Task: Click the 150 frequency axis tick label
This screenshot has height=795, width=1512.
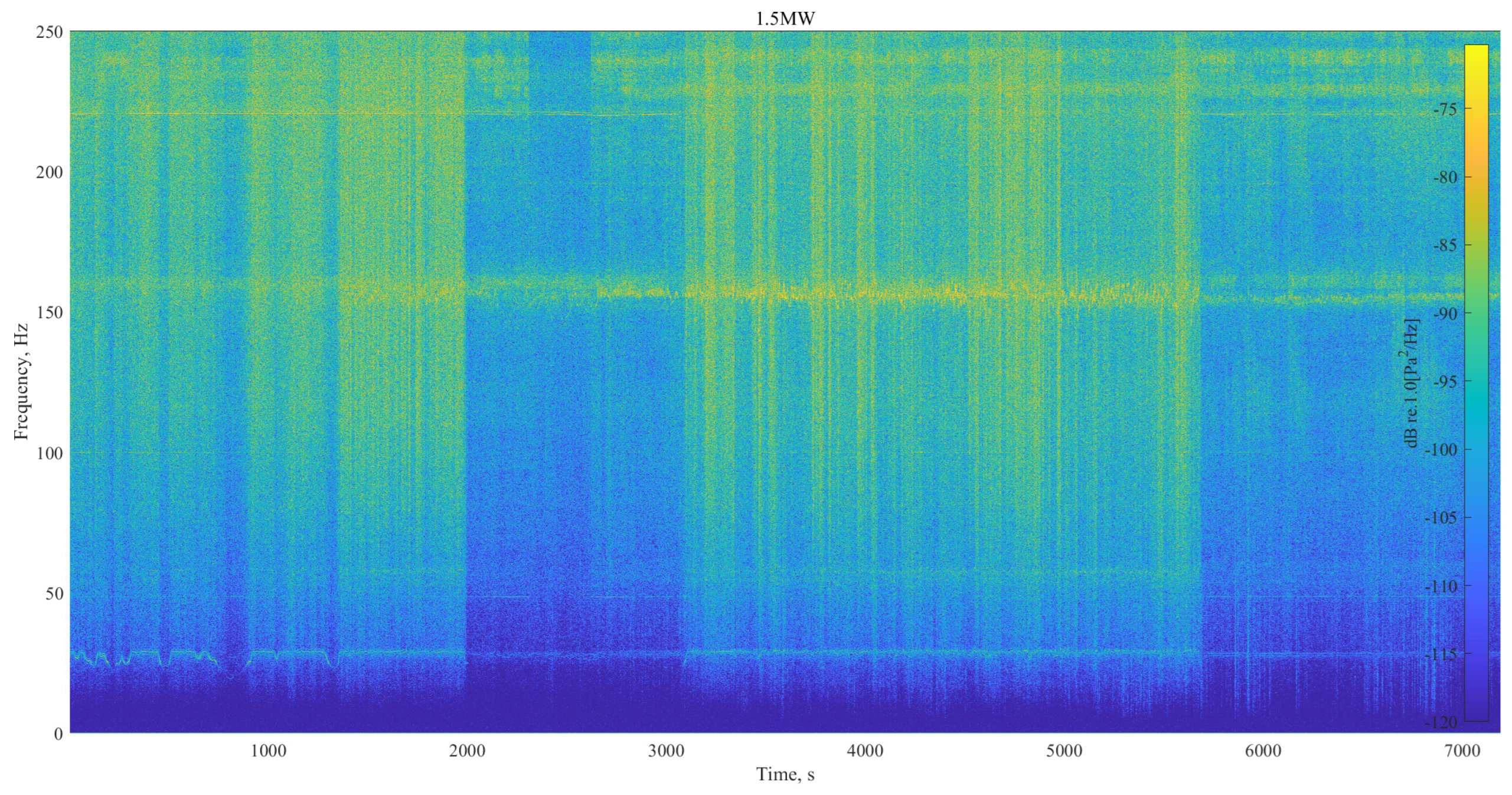Action: coord(50,313)
